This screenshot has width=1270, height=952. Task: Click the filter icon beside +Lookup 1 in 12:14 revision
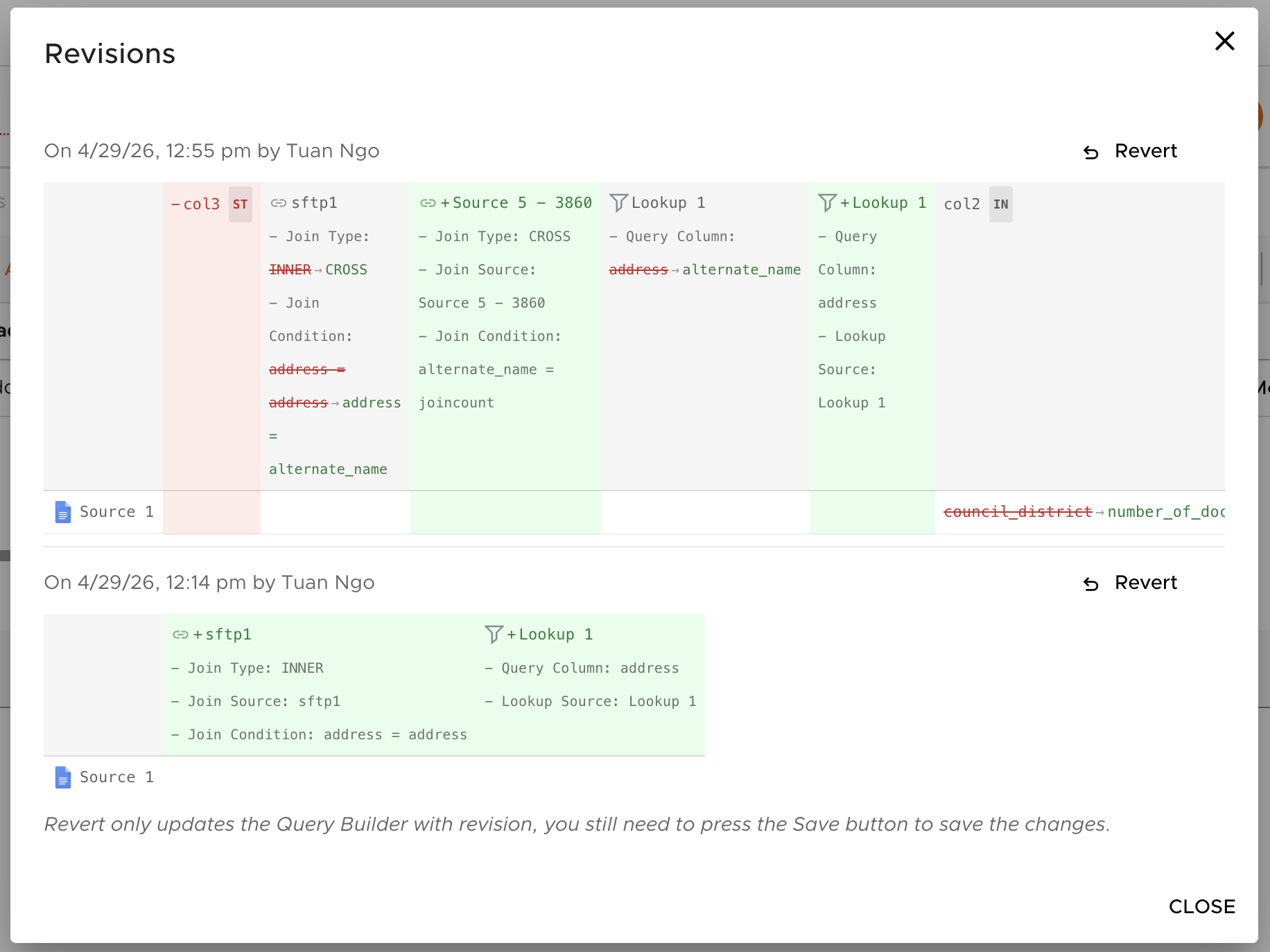[x=494, y=635]
